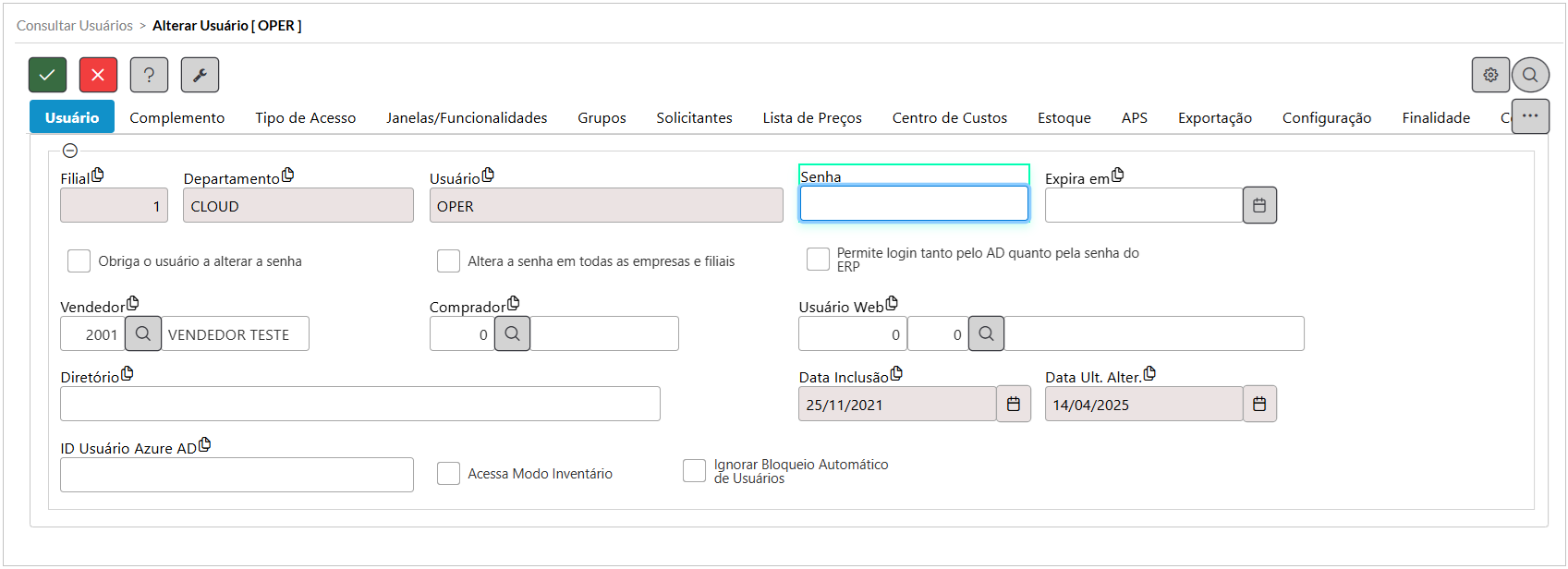Toggle the 'Acessa Modo Inventário' checkbox
The image size is (1568, 569).
pyautogui.click(x=448, y=474)
